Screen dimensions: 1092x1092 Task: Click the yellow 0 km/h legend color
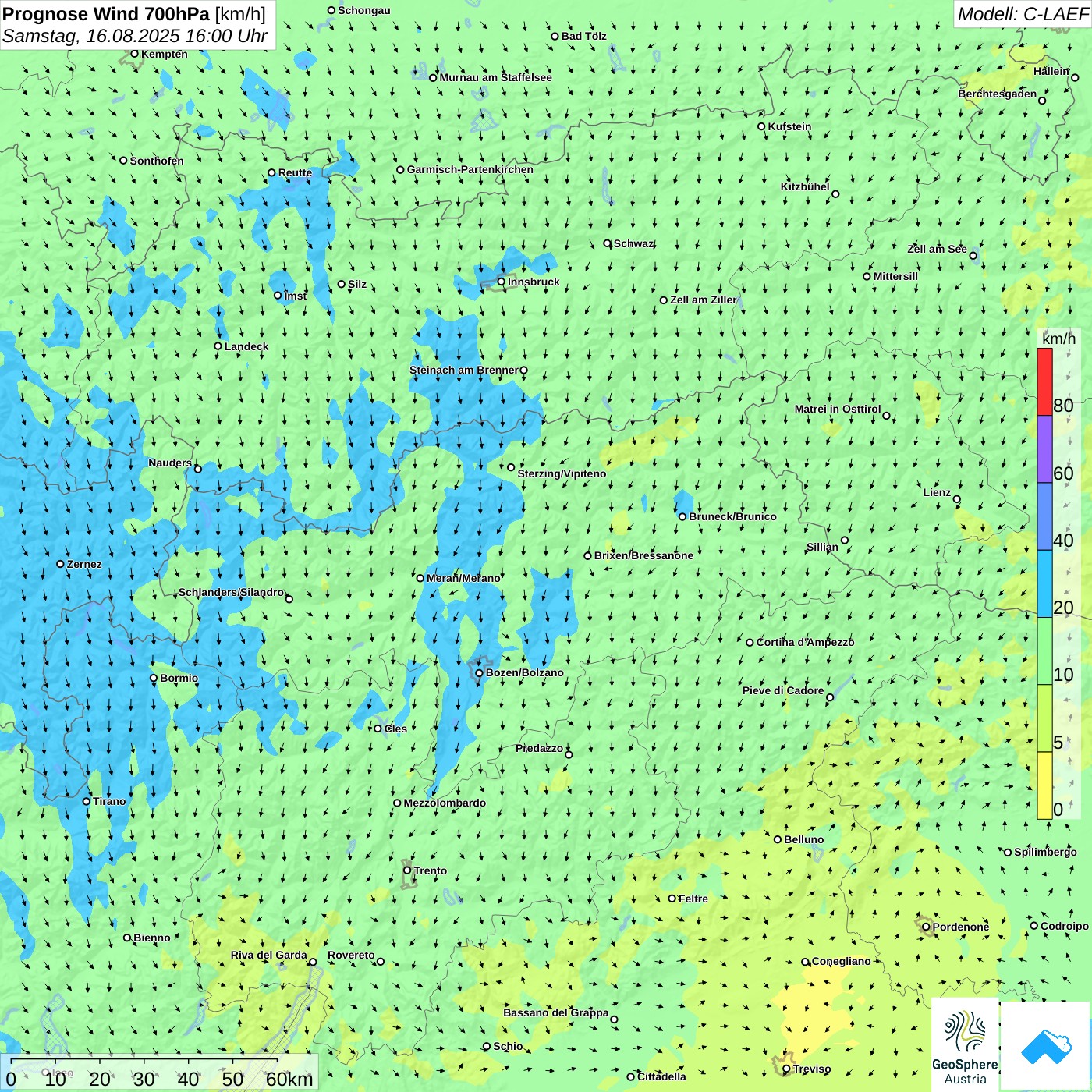[1044, 785]
